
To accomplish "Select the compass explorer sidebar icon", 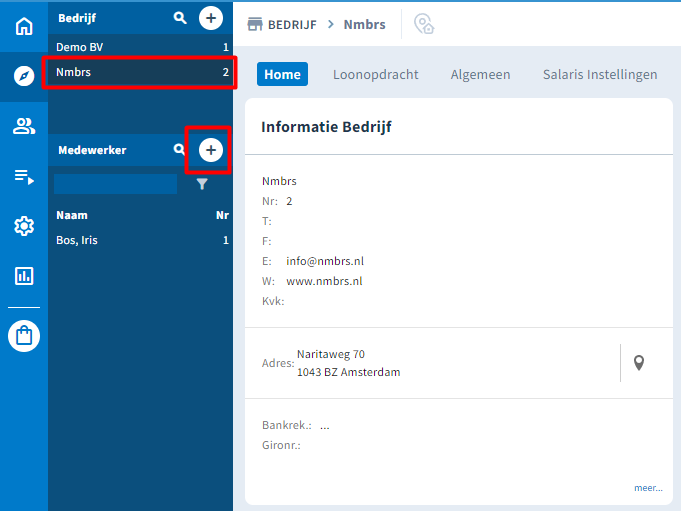I will click(24, 76).
